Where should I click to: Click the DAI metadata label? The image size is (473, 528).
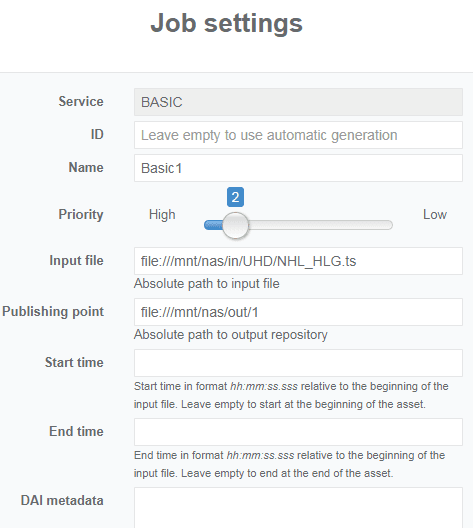coord(62,500)
